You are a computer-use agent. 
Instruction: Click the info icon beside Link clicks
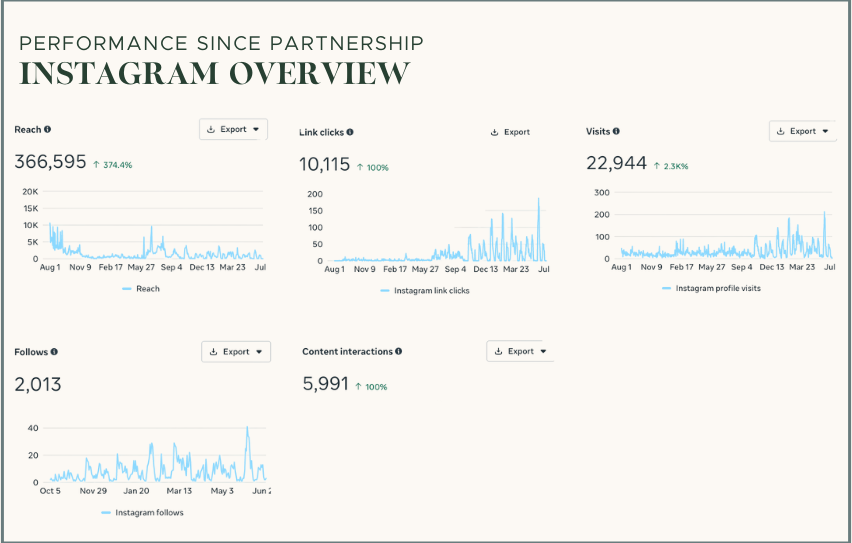click(350, 132)
